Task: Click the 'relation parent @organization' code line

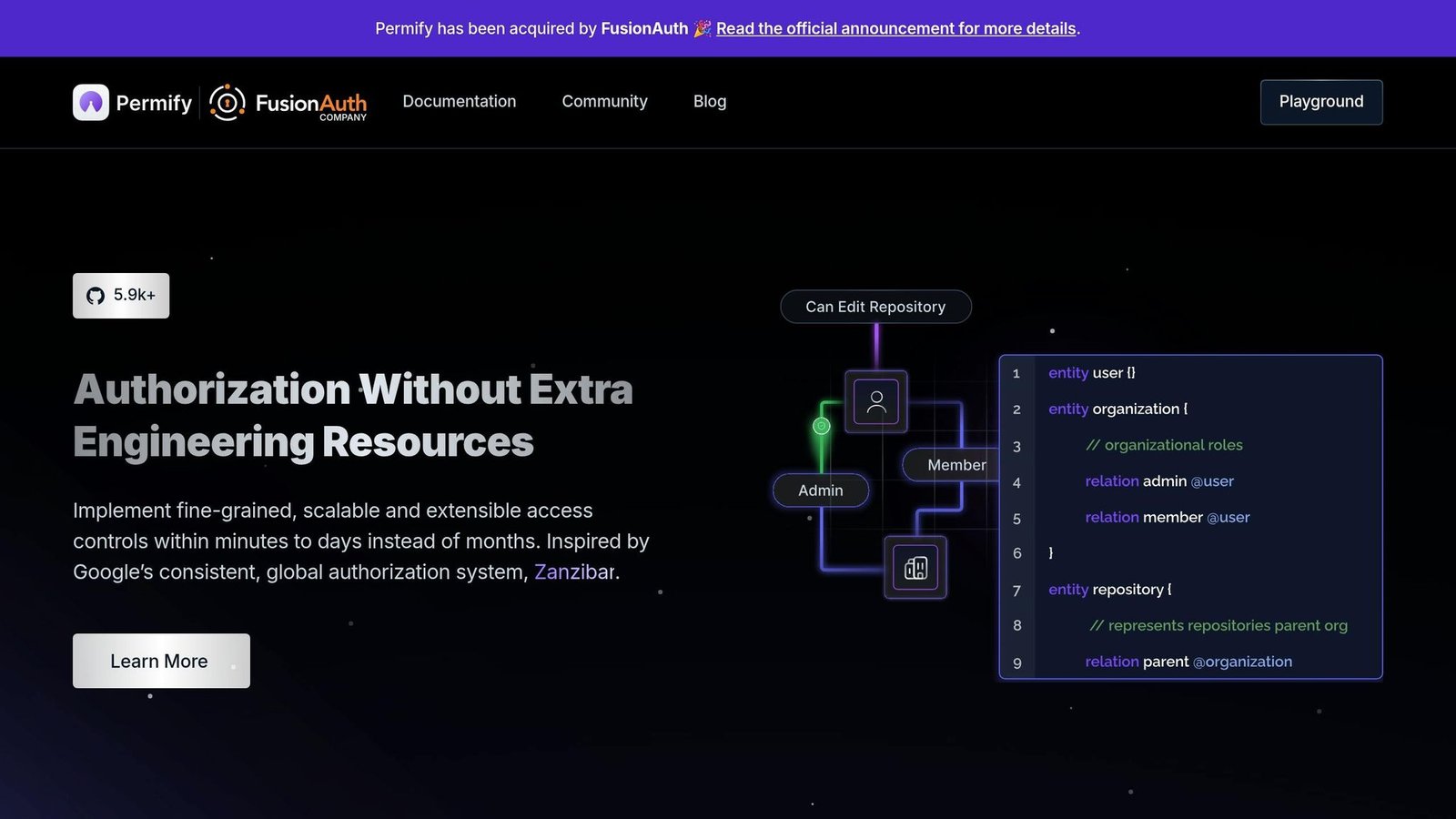Action: pyautogui.click(x=1188, y=662)
